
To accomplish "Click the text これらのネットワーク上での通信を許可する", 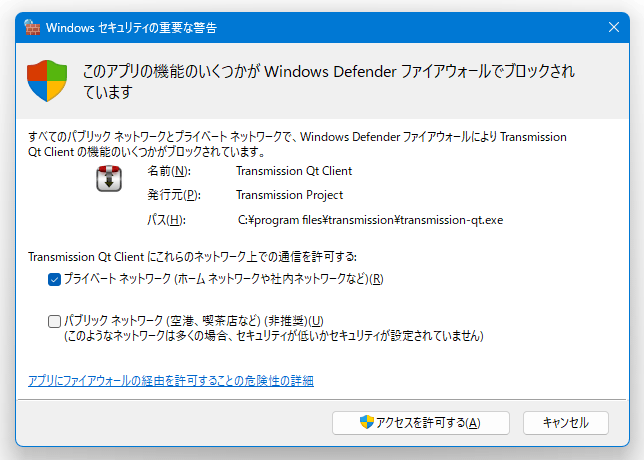I will point(251,257).
